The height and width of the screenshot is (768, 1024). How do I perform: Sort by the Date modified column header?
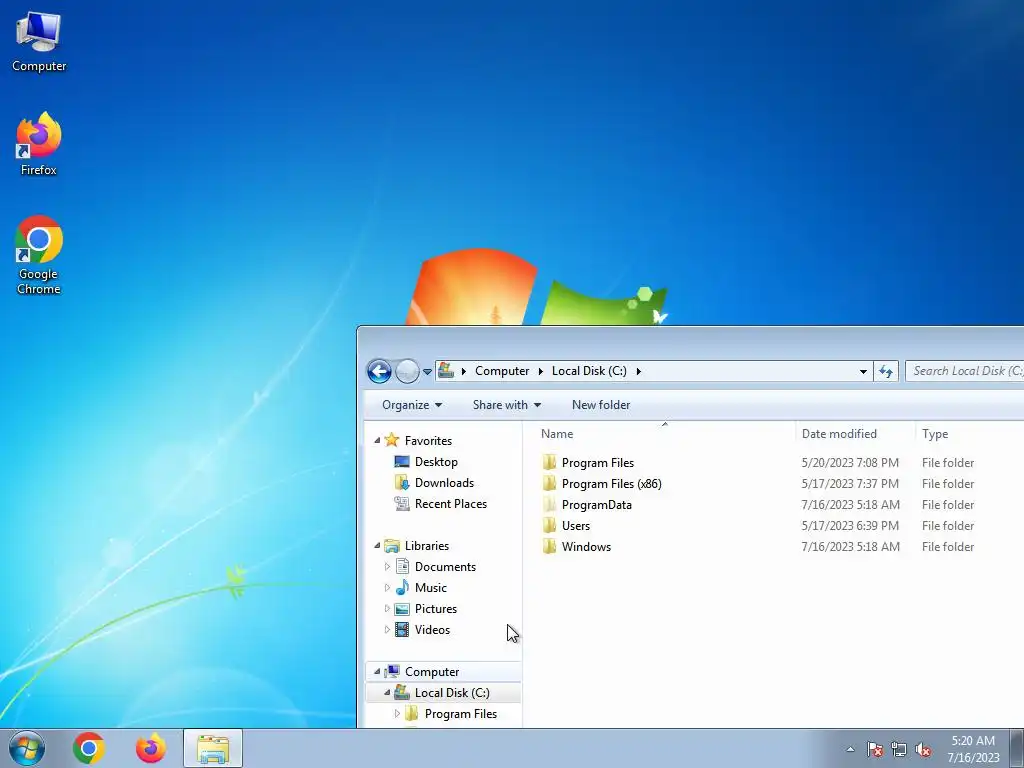(856, 434)
